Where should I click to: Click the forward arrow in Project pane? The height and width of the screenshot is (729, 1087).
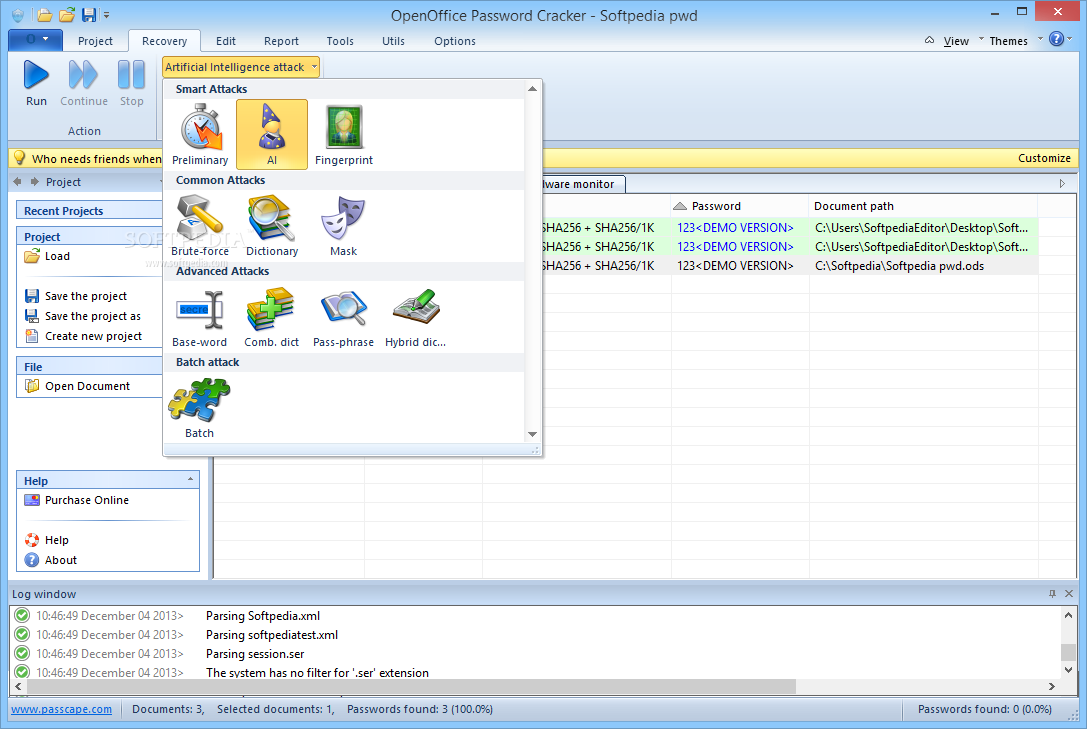pos(34,182)
